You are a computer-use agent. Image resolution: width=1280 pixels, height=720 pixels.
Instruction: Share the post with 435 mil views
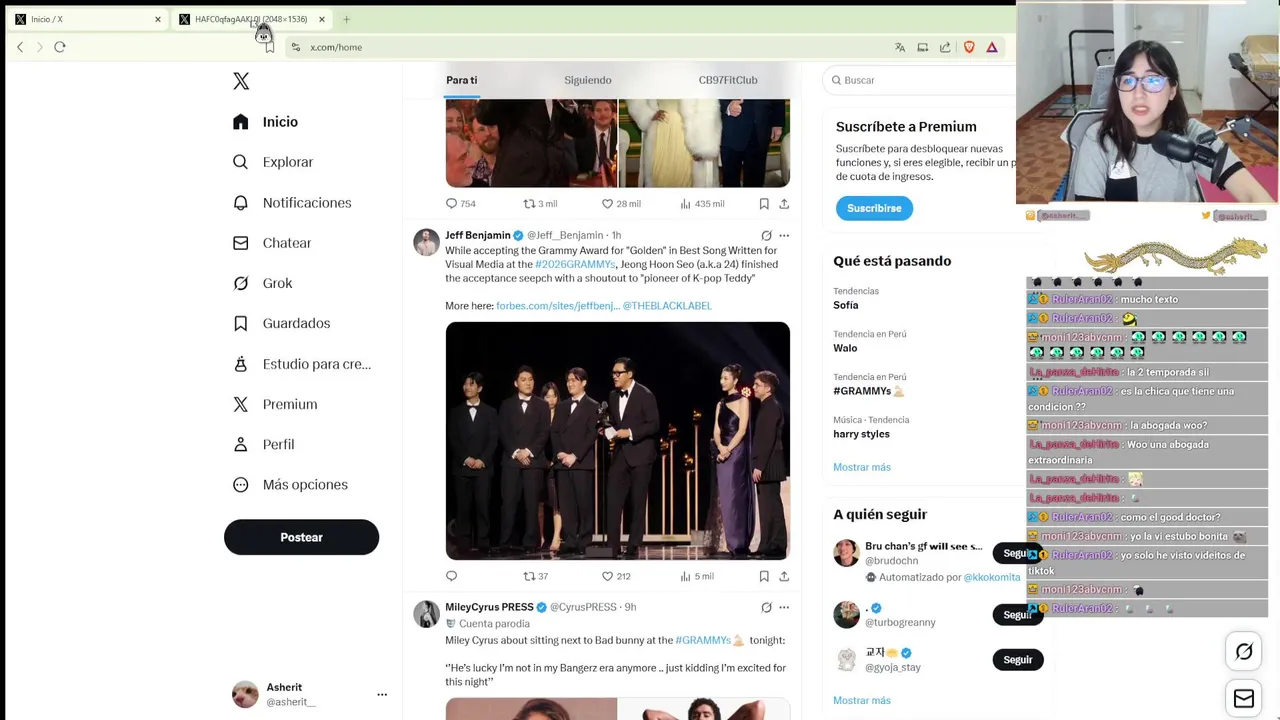(784, 204)
